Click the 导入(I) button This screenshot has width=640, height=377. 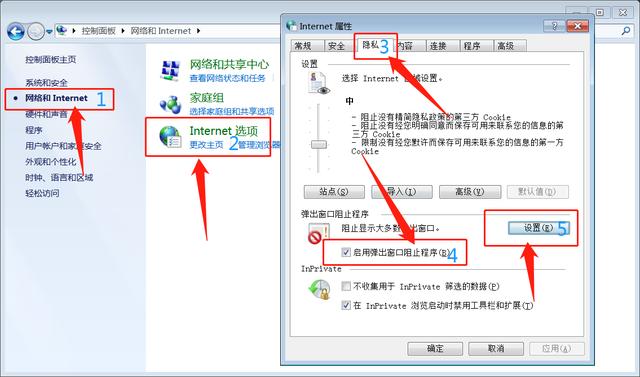click(x=402, y=192)
